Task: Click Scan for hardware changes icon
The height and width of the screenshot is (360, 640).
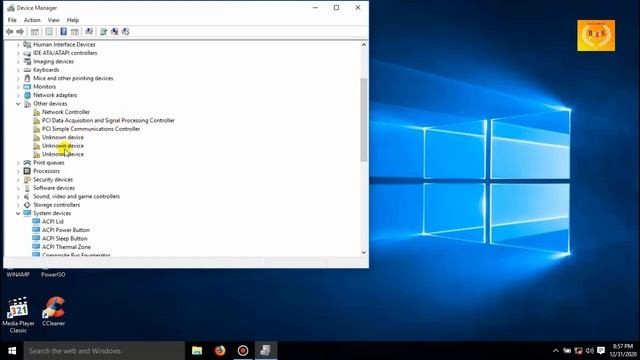Action: point(89,32)
